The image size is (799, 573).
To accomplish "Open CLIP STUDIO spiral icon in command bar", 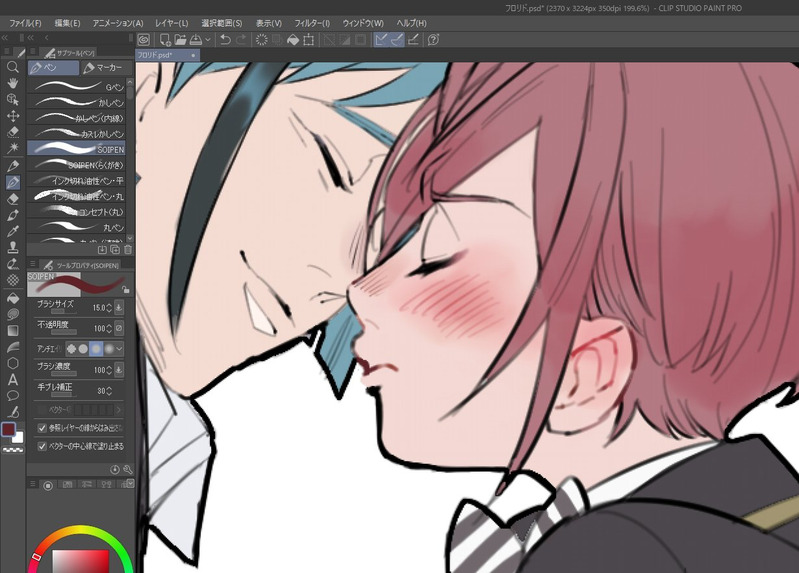I will pyautogui.click(x=144, y=39).
